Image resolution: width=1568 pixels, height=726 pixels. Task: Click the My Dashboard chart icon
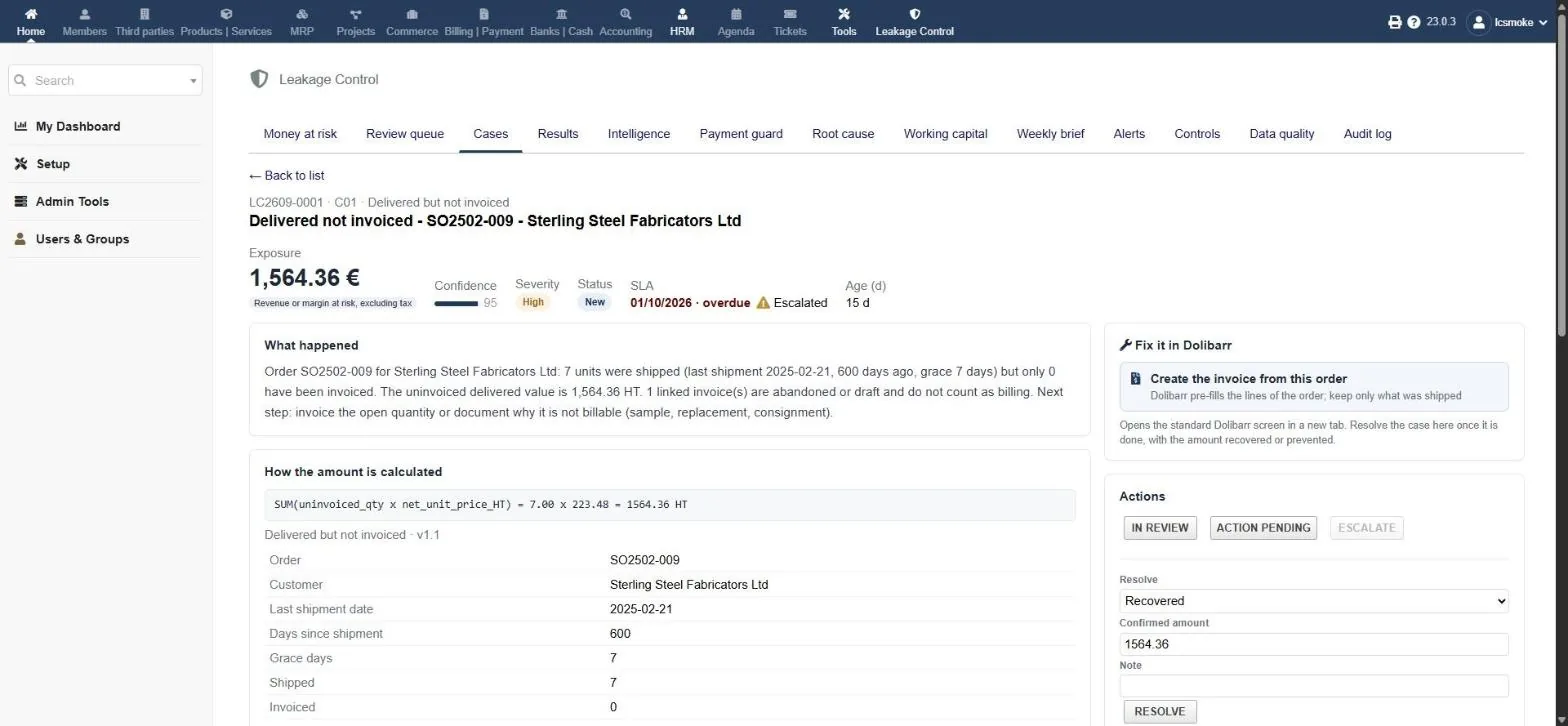(21, 126)
